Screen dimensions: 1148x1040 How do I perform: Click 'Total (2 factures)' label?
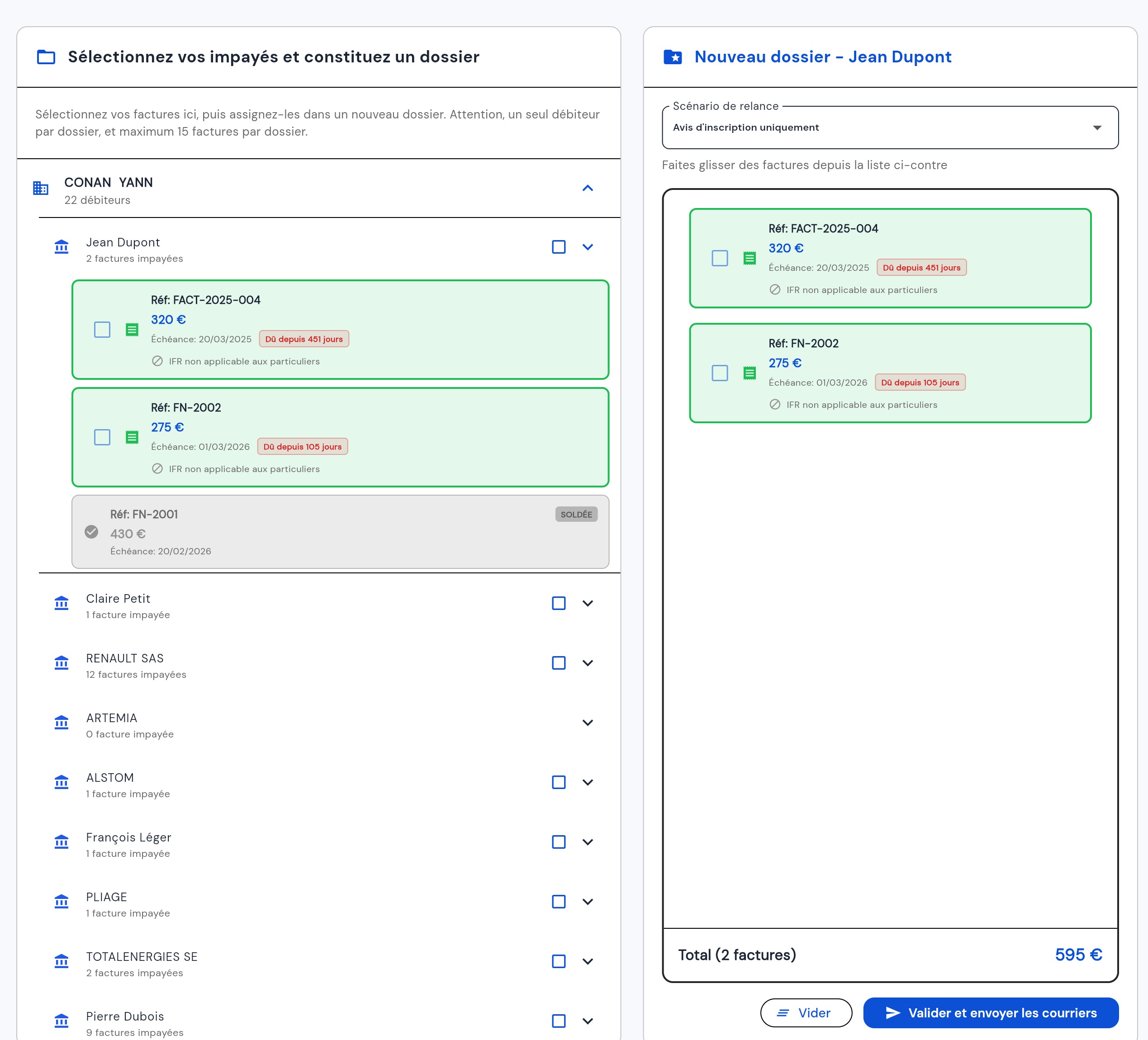pos(737,955)
